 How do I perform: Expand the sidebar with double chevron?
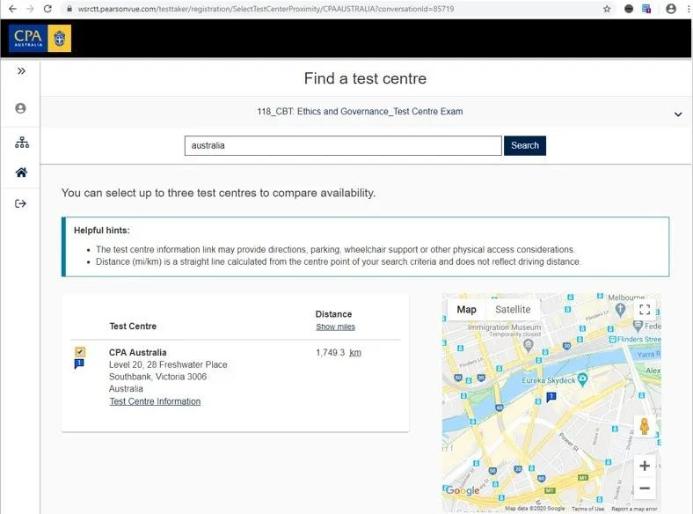(x=21, y=71)
